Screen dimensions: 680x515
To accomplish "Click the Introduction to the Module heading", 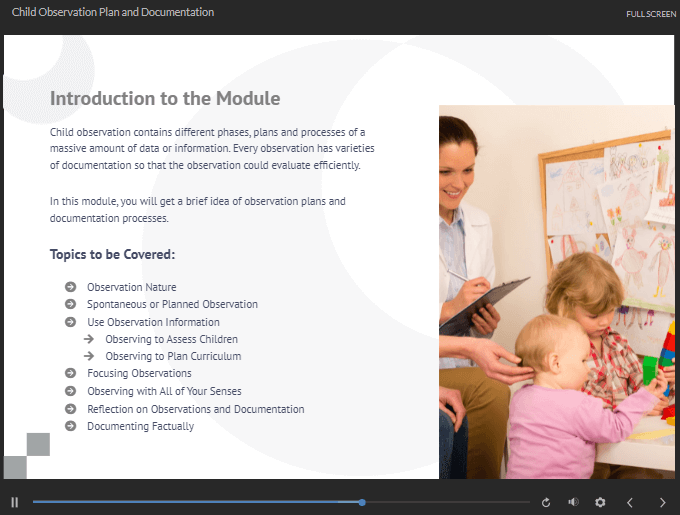I will (165, 99).
